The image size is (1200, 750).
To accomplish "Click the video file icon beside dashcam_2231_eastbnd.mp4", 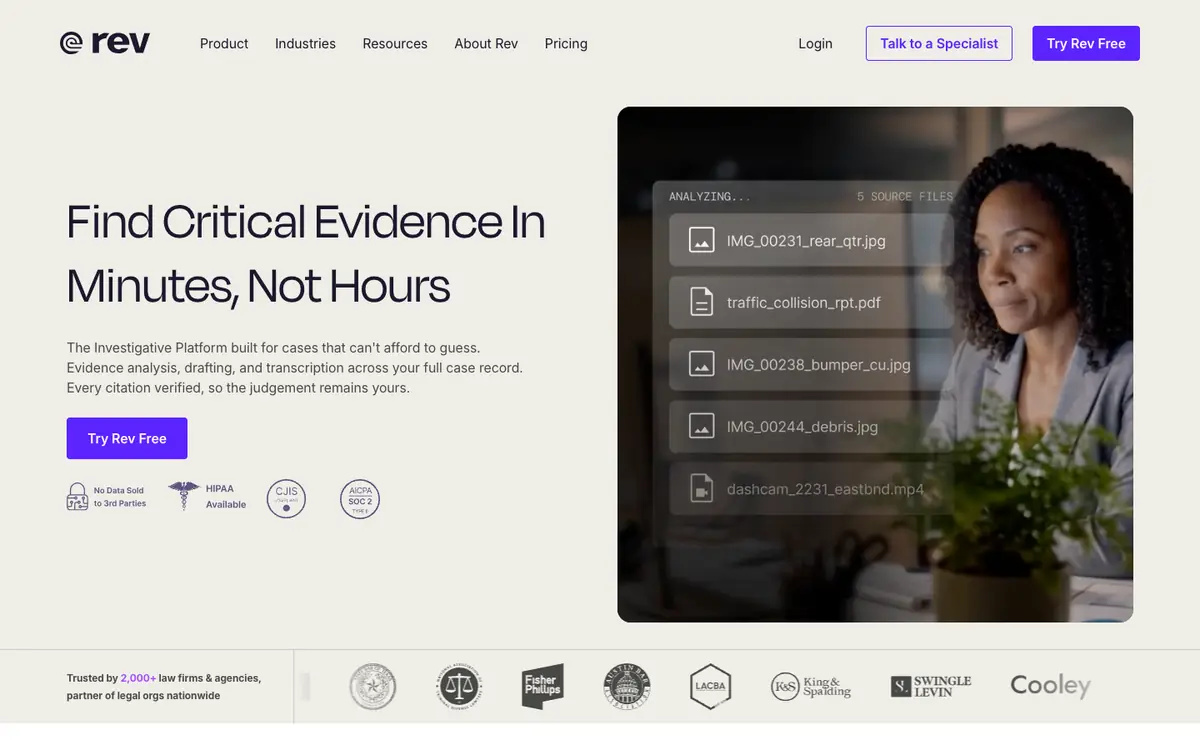I will coord(702,489).
